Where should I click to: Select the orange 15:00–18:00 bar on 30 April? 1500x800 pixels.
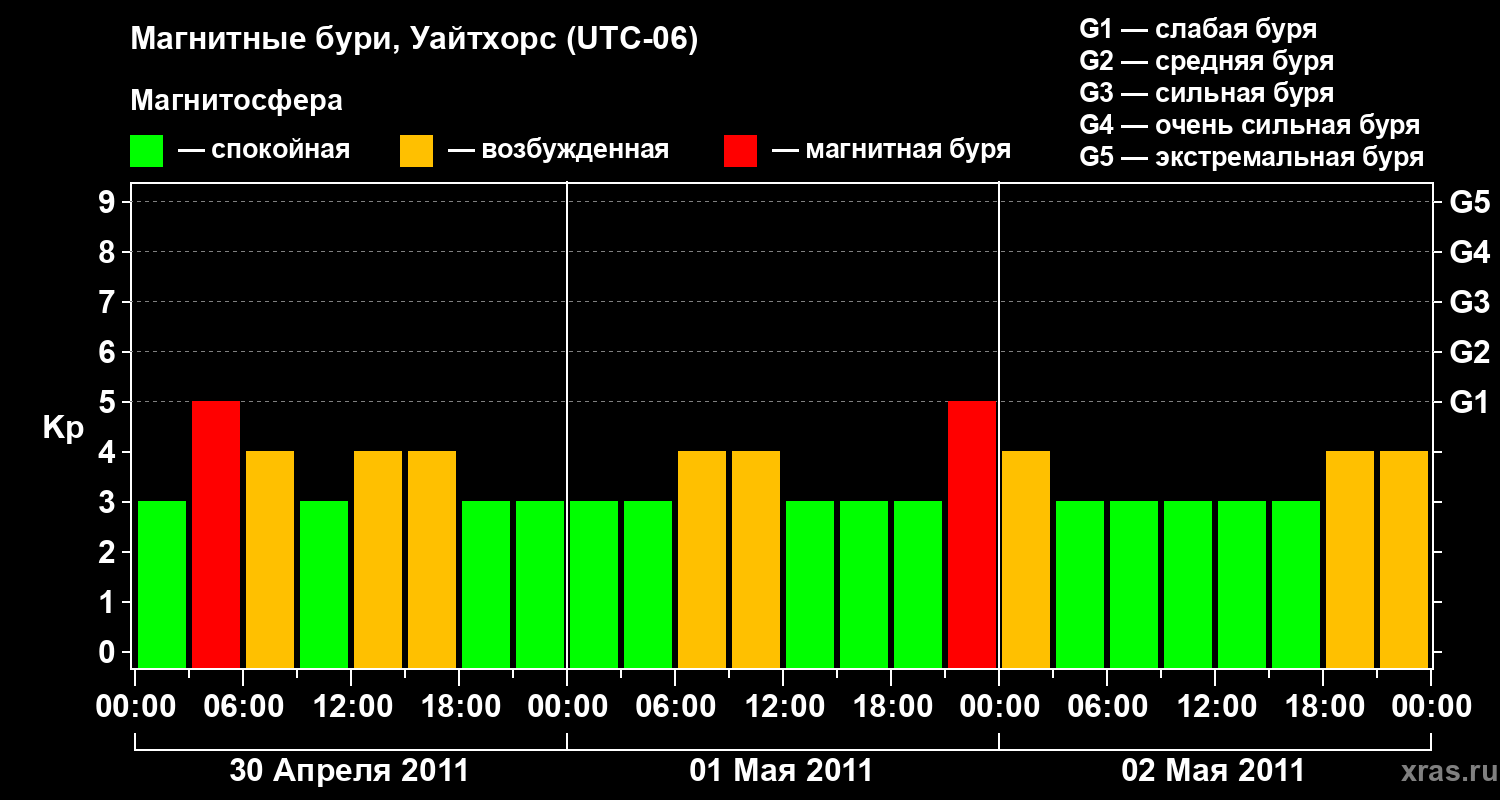[432, 559]
